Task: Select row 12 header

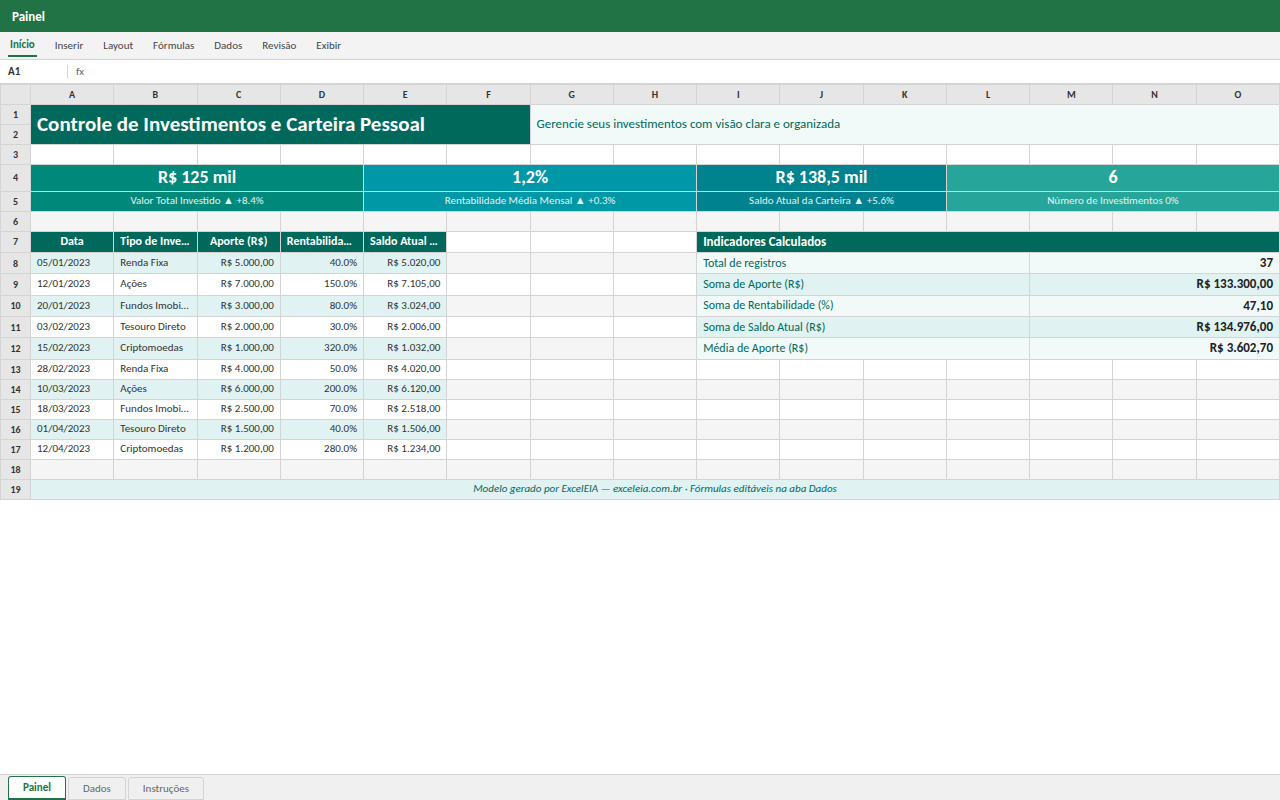Action: point(15,348)
